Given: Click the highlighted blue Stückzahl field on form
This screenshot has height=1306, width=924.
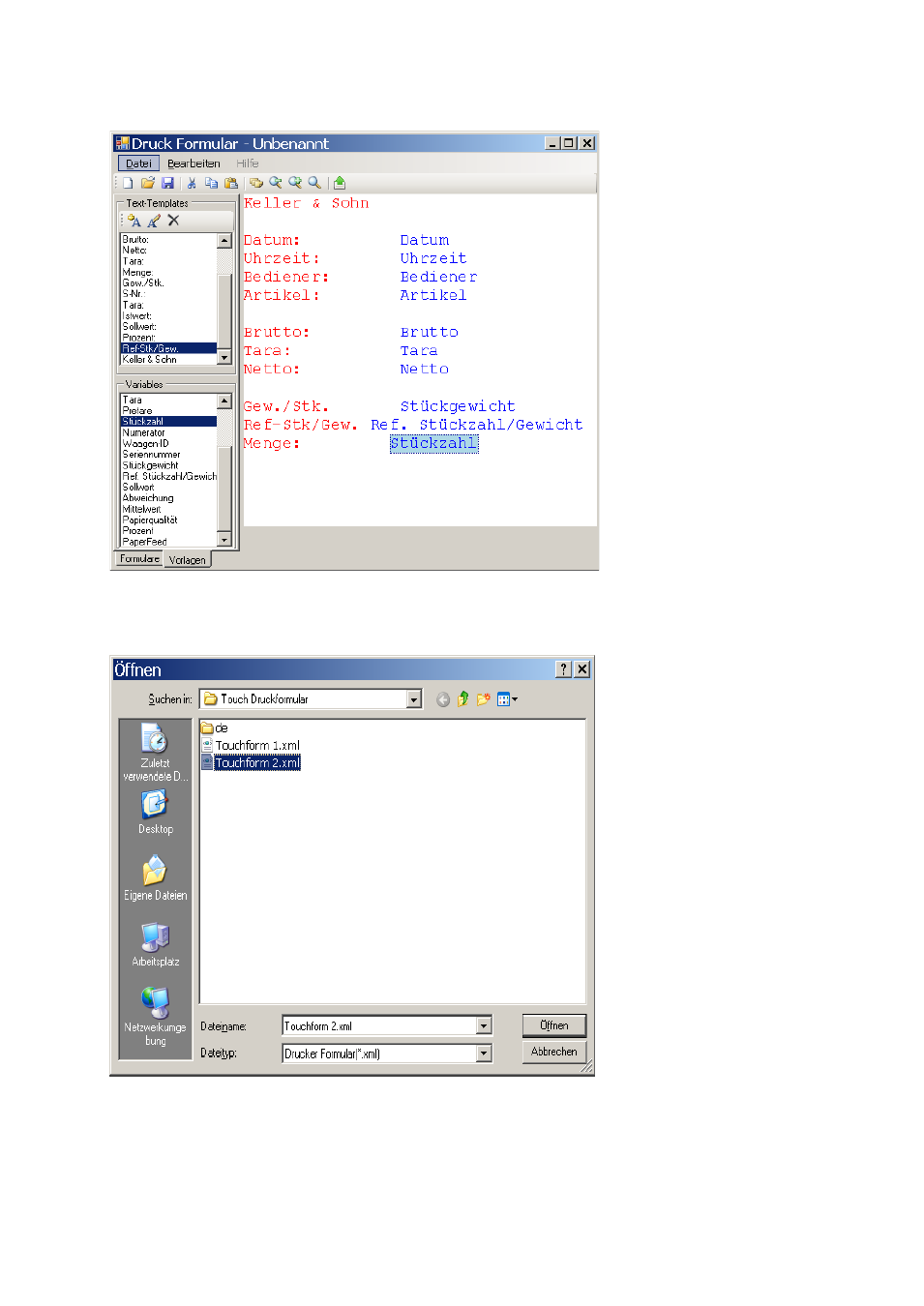Looking at the screenshot, I should (x=433, y=443).
